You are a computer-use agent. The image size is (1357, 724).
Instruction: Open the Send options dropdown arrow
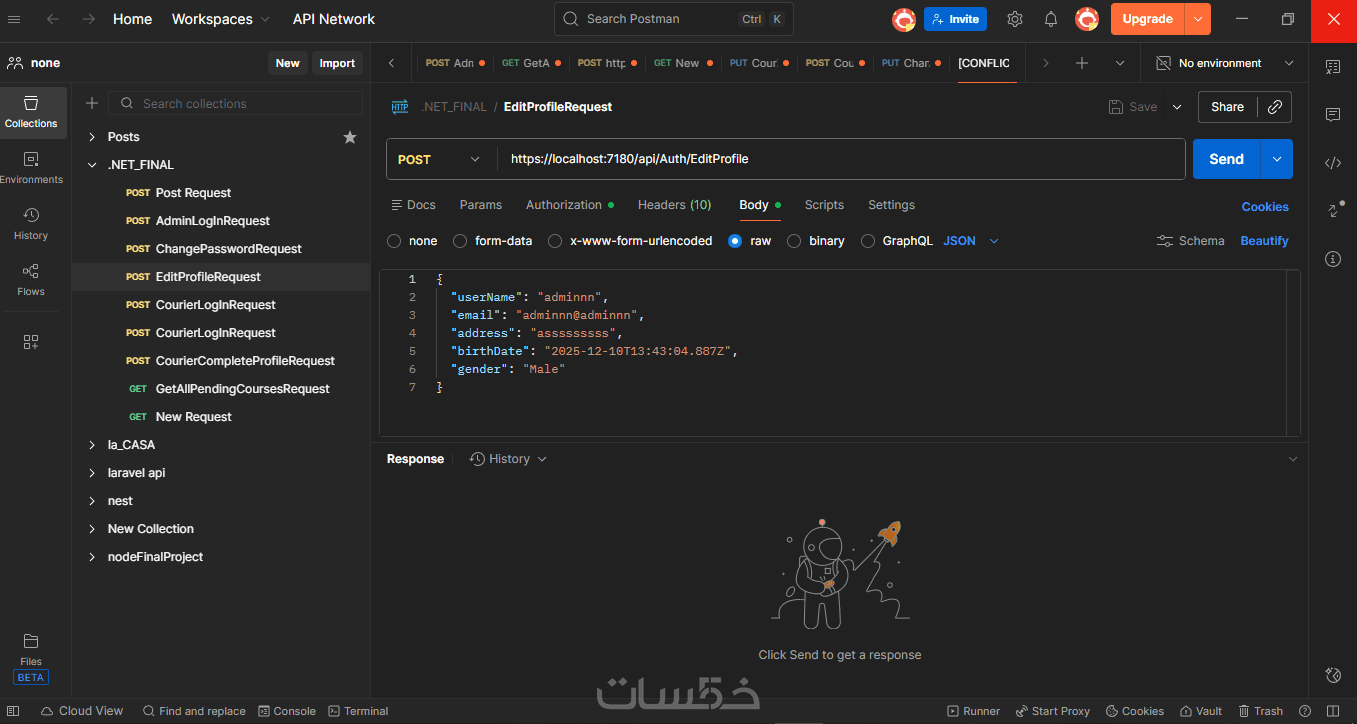click(1276, 159)
